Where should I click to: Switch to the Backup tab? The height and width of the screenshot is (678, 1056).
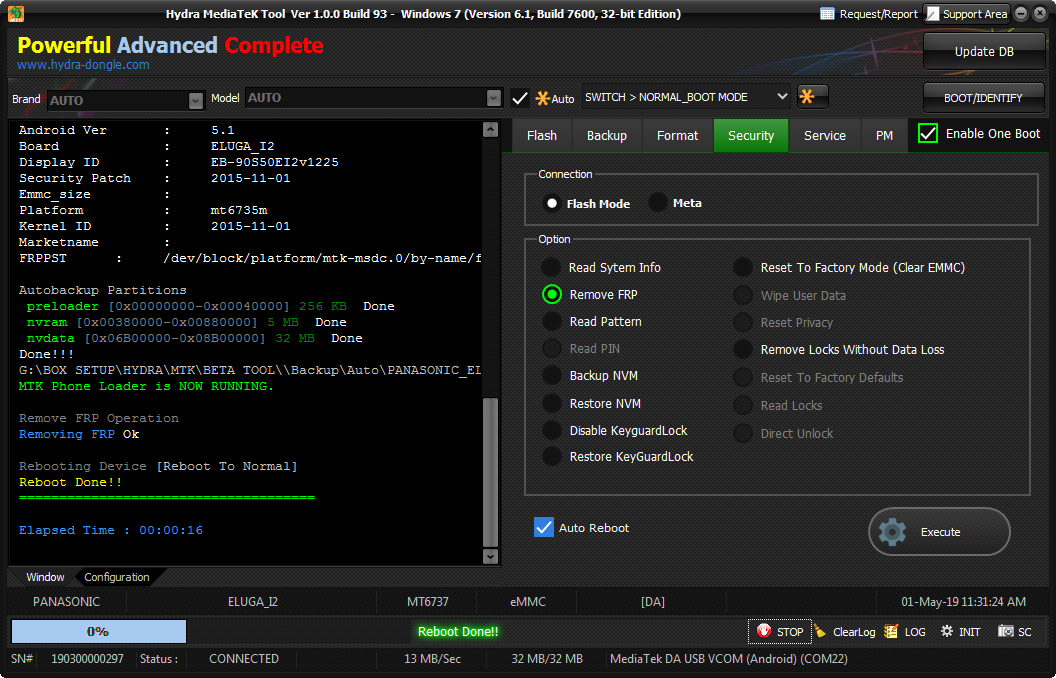coord(607,135)
